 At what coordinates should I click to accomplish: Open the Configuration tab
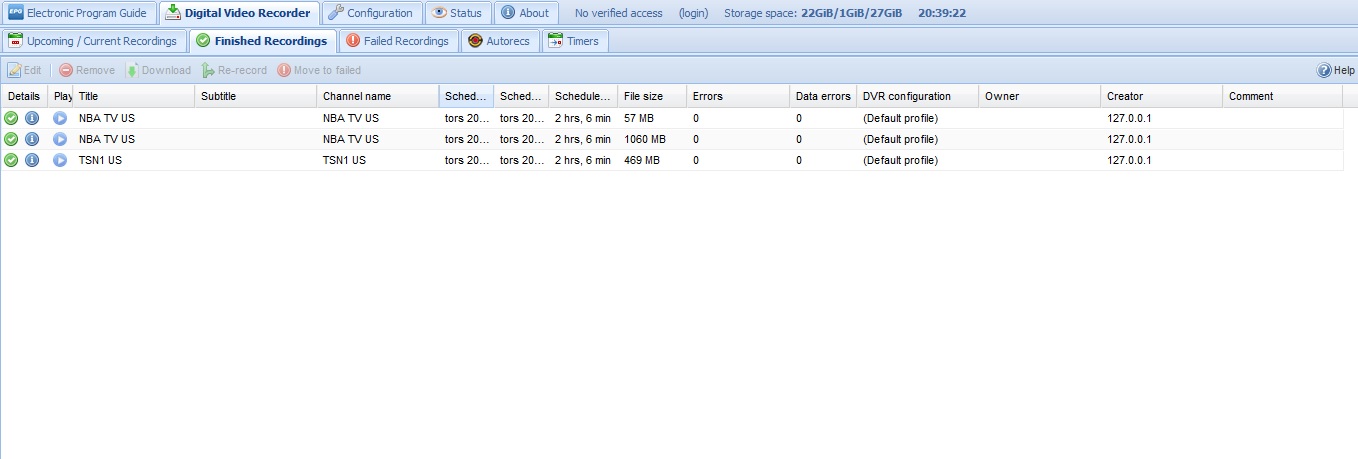coord(370,13)
